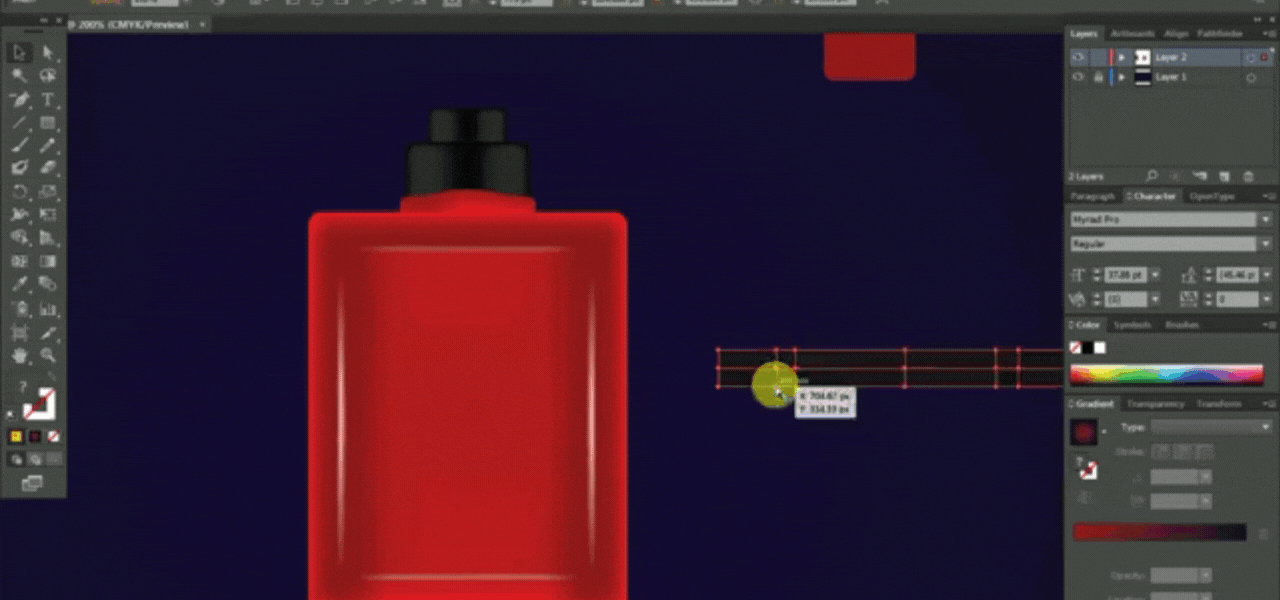Open the leading value dropdown arrow
Viewport: 1280px width, 600px height.
click(x=1265, y=275)
